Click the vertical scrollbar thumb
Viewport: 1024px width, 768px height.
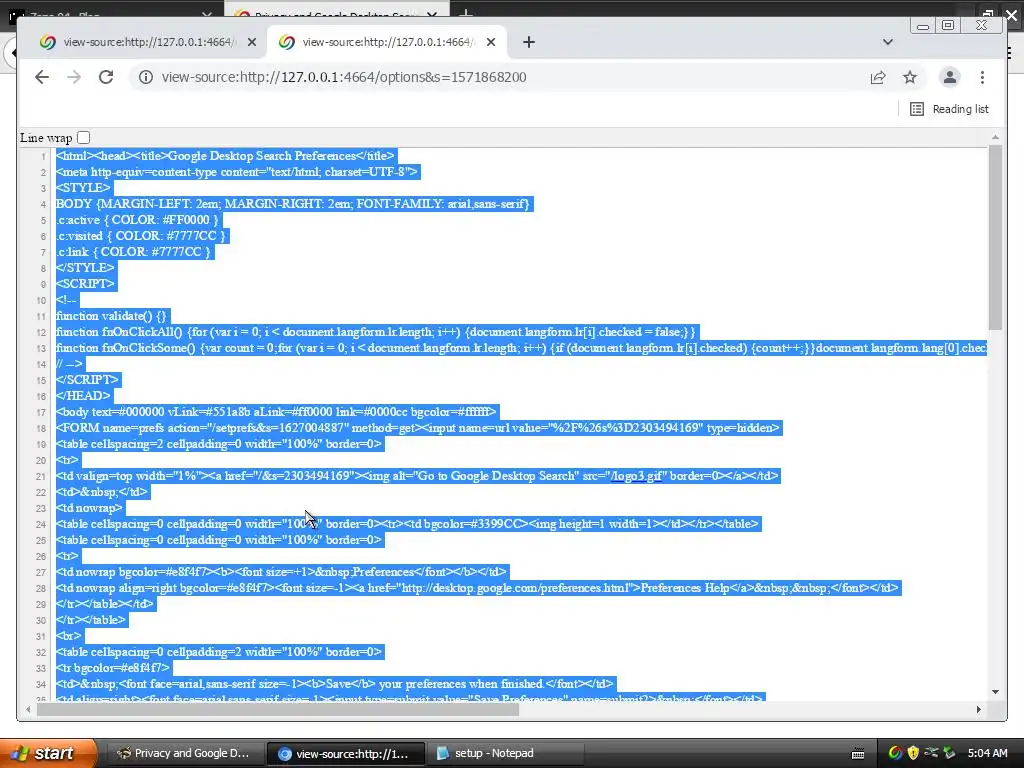(995, 238)
